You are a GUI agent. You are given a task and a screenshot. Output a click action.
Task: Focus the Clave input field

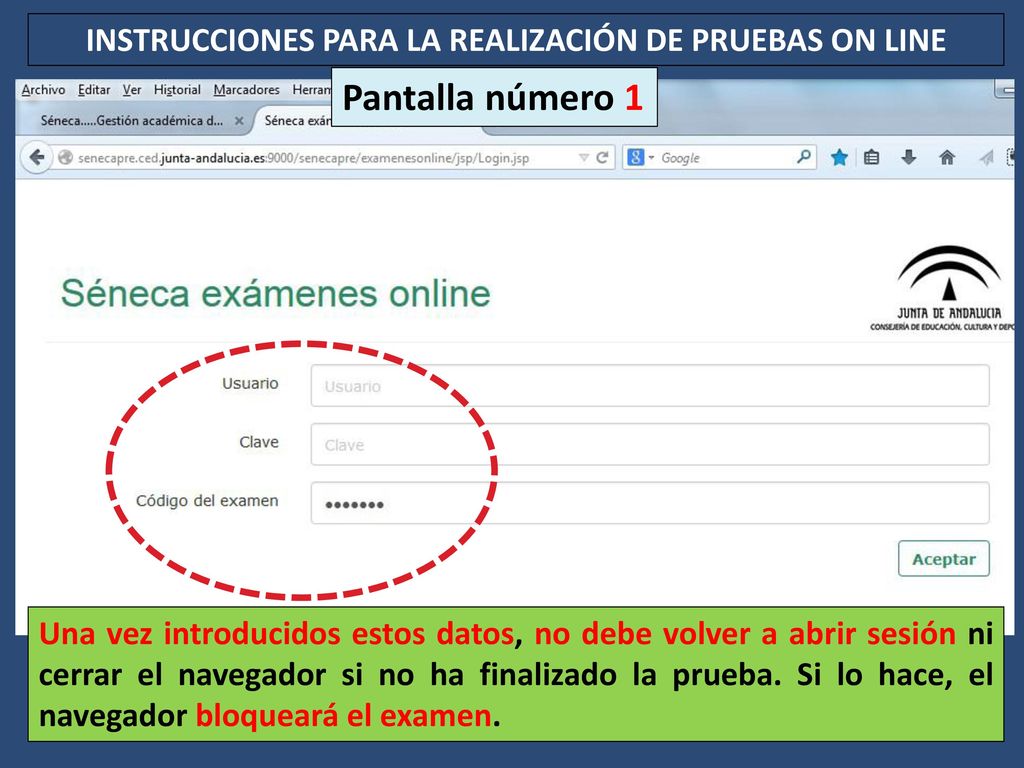(x=650, y=445)
